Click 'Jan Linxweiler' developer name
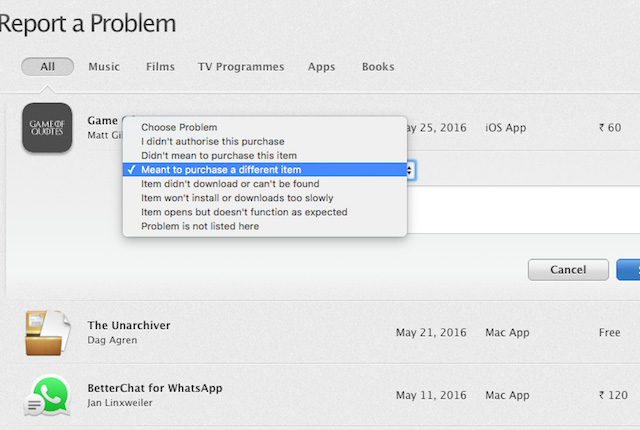Image resolution: width=640 pixels, height=430 pixels. [x=120, y=403]
